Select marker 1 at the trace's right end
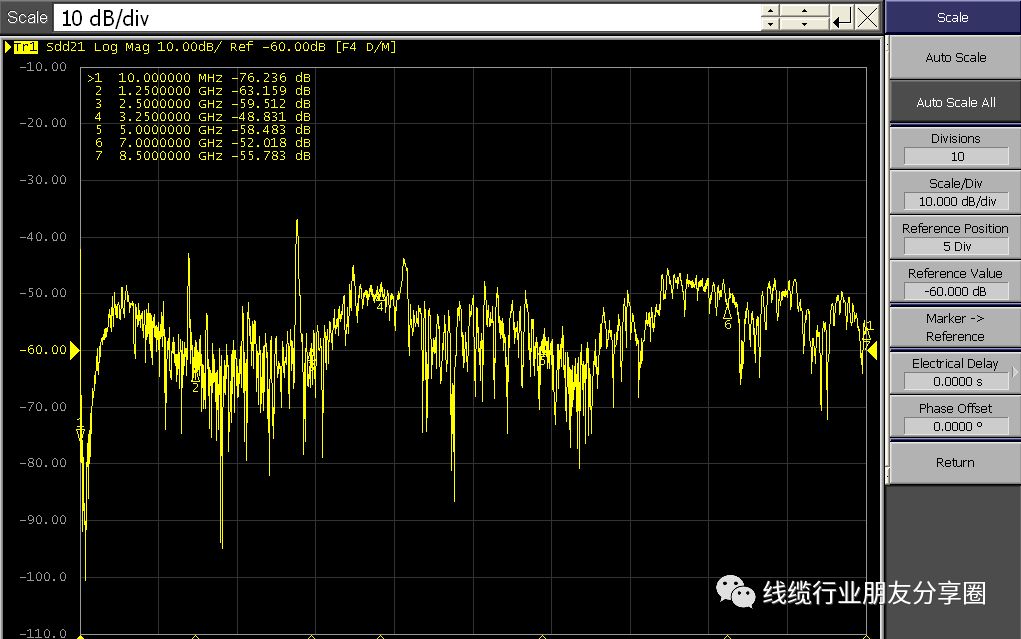This screenshot has height=639, width=1021. tap(867, 331)
